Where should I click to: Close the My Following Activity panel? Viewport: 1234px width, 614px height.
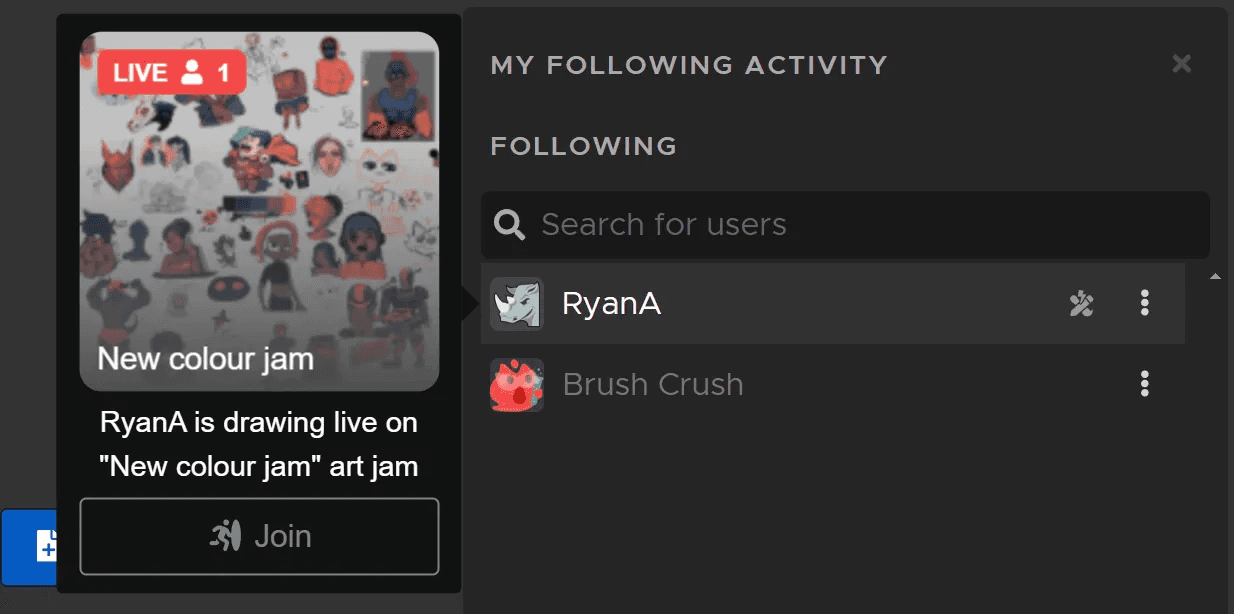[1181, 64]
